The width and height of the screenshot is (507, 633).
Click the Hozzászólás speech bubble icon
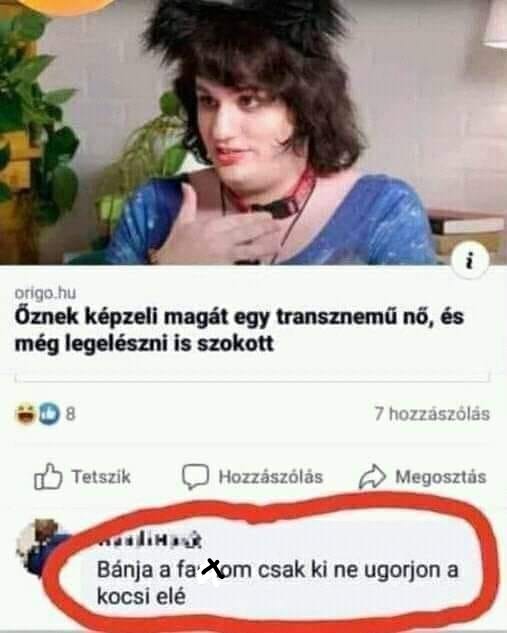pyautogui.click(x=195, y=476)
